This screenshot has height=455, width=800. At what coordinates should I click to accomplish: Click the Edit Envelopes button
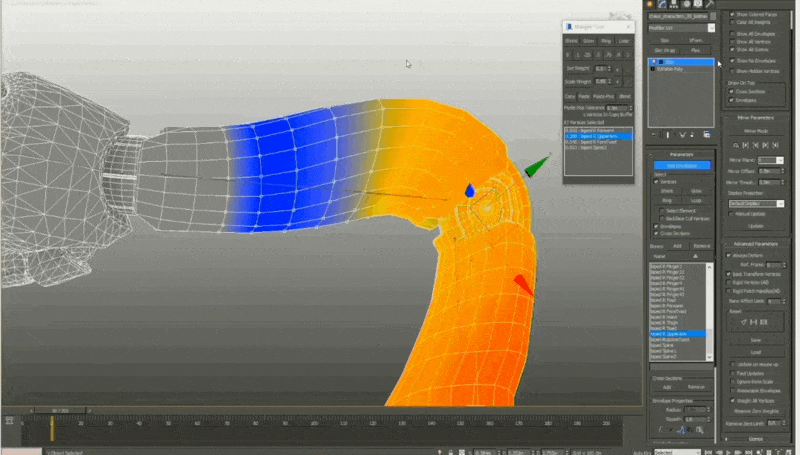click(682, 165)
